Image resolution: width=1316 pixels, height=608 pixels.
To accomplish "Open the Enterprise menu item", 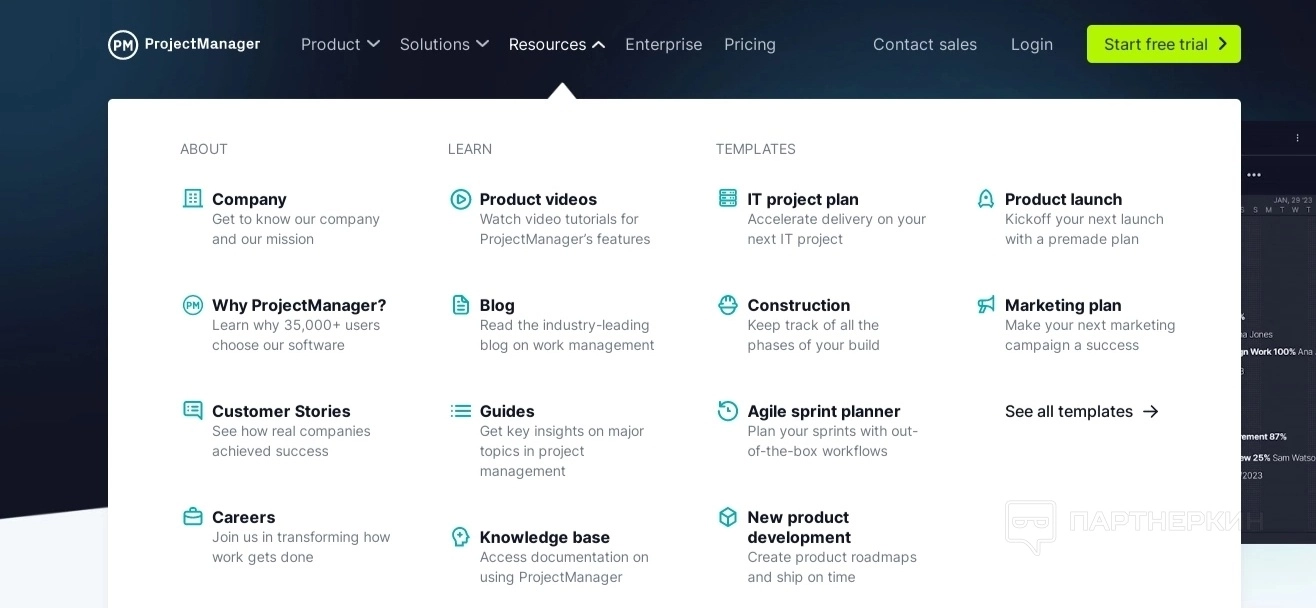I will click(663, 44).
